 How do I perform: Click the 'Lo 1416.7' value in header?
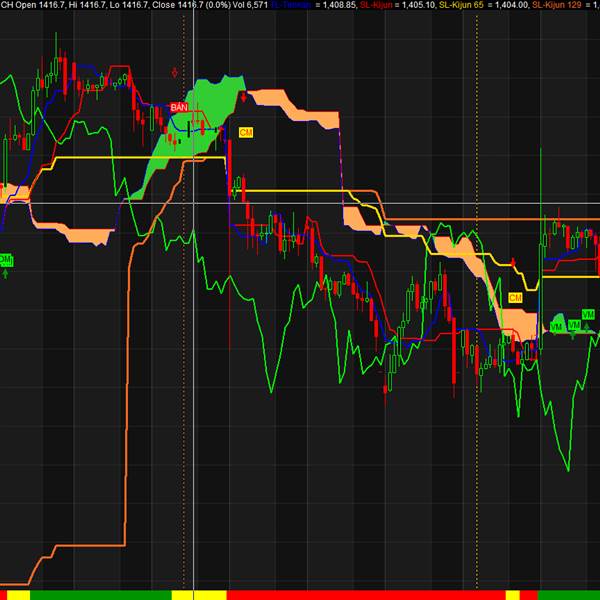tap(129, 5)
